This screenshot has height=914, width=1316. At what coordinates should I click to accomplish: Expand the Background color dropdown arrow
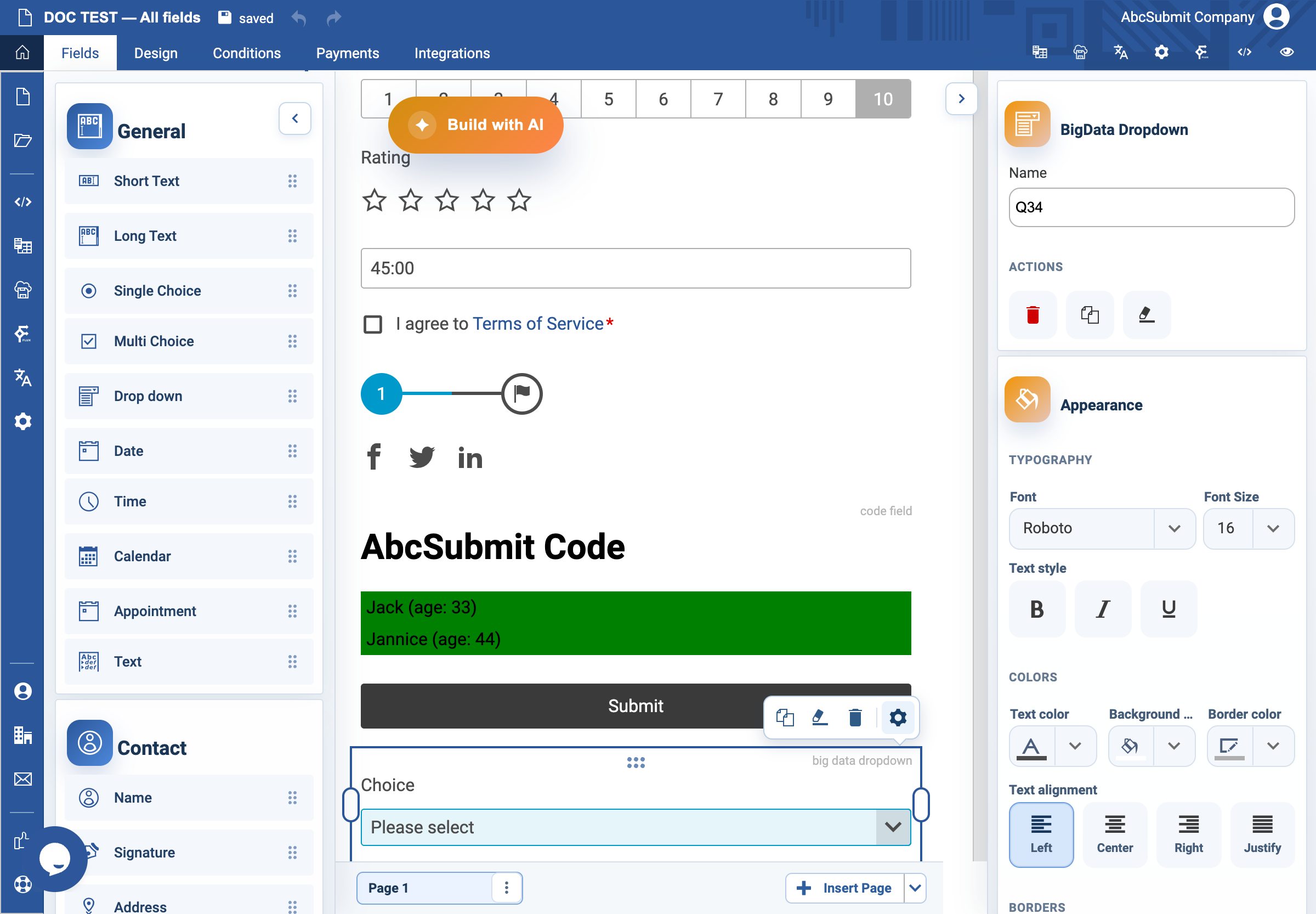pyautogui.click(x=1173, y=746)
